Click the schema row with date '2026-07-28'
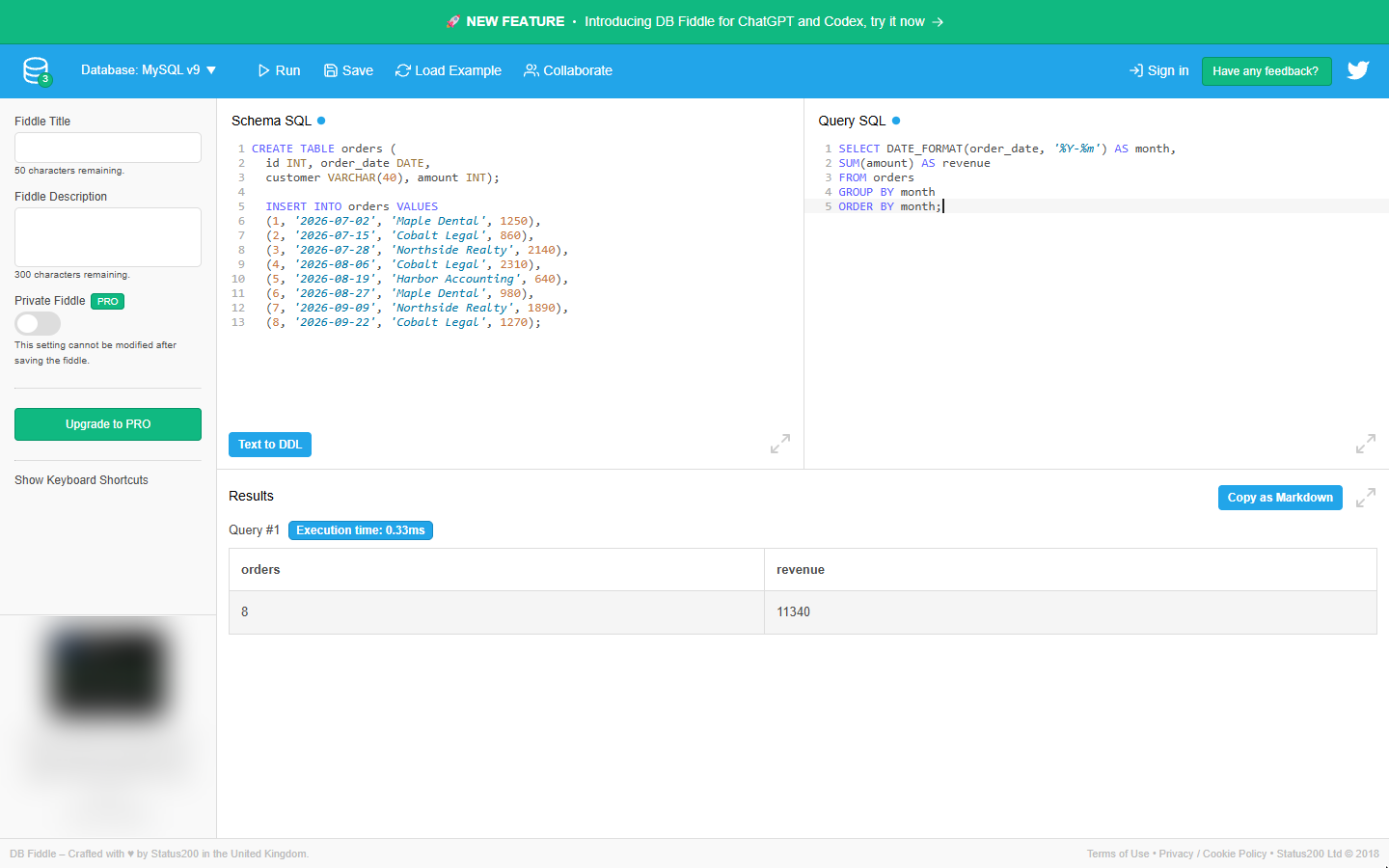The width and height of the screenshot is (1389, 868). click(417, 250)
